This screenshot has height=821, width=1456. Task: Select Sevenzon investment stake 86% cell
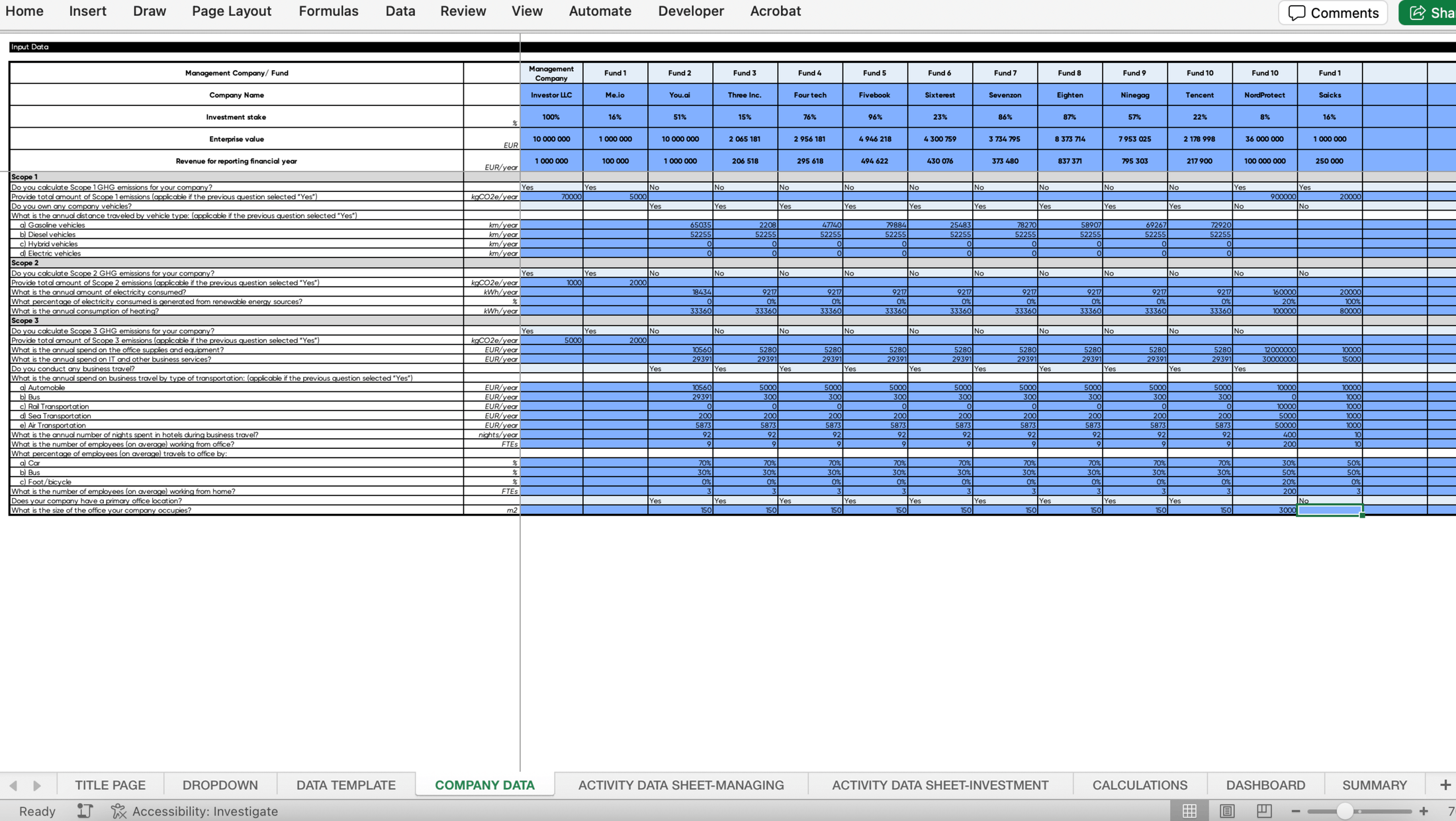pos(1005,117)
